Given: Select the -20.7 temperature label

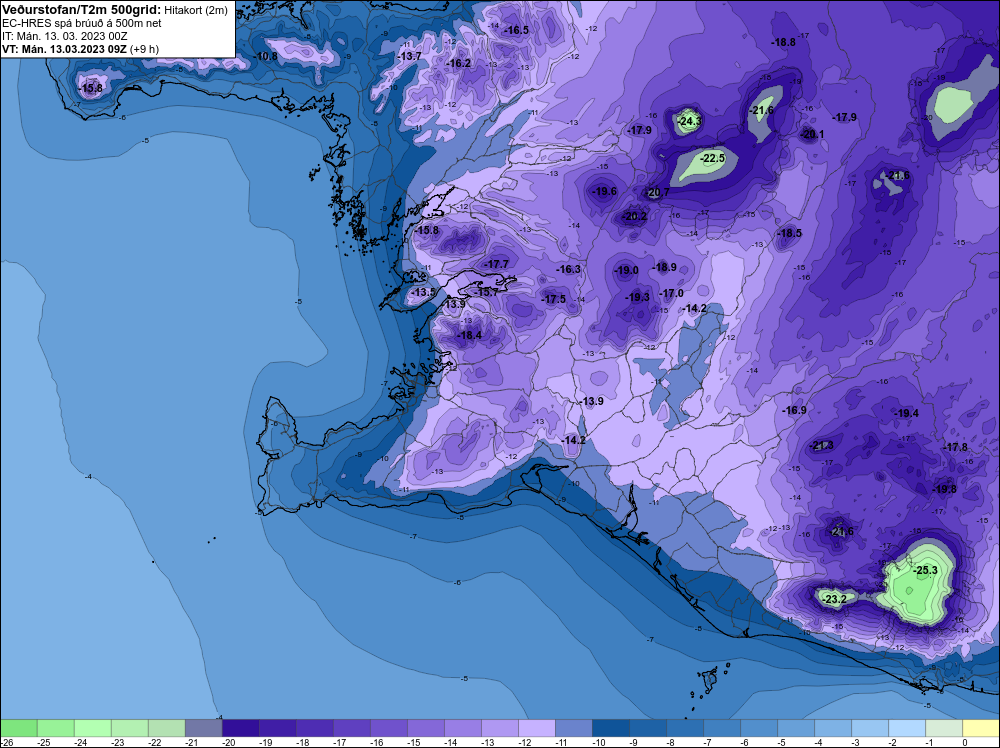Looking at the screenshot, I should [x=658, y=193].
